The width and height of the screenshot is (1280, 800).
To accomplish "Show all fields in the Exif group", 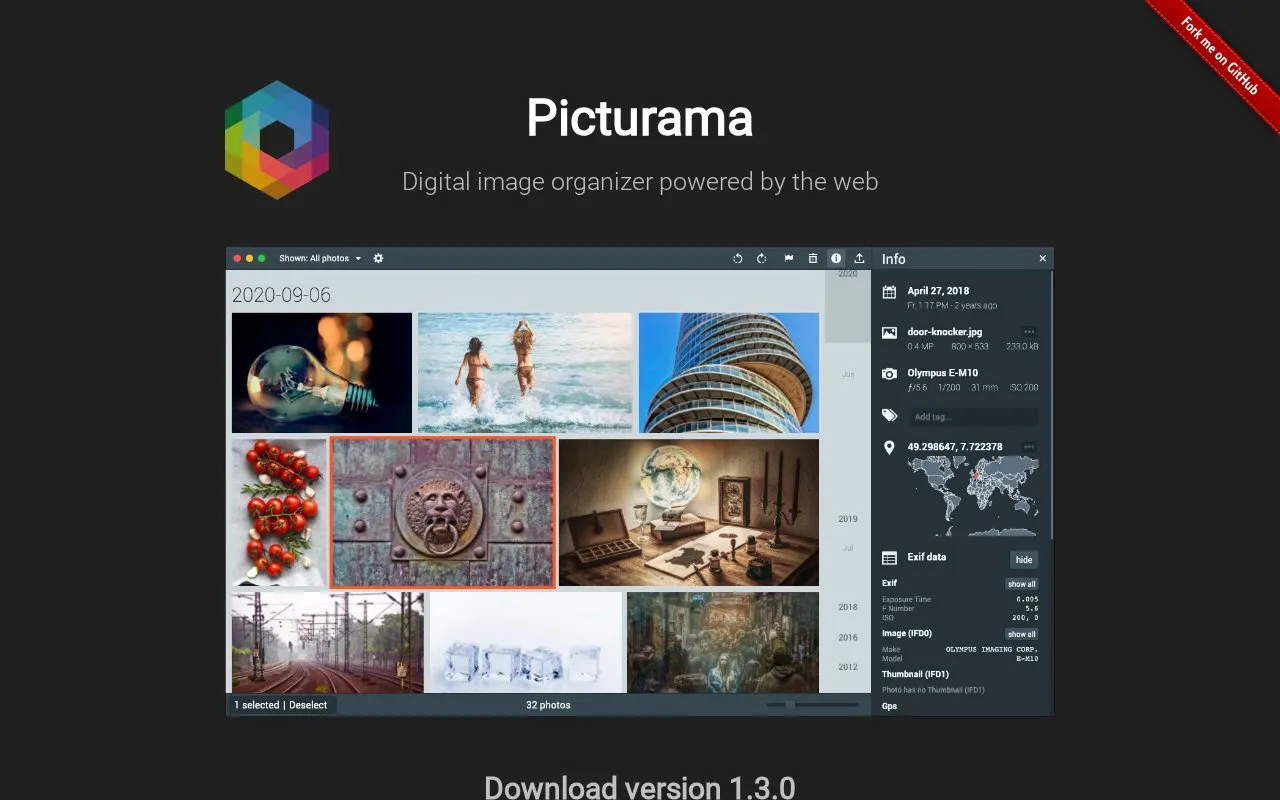I will pos(1022,584).
